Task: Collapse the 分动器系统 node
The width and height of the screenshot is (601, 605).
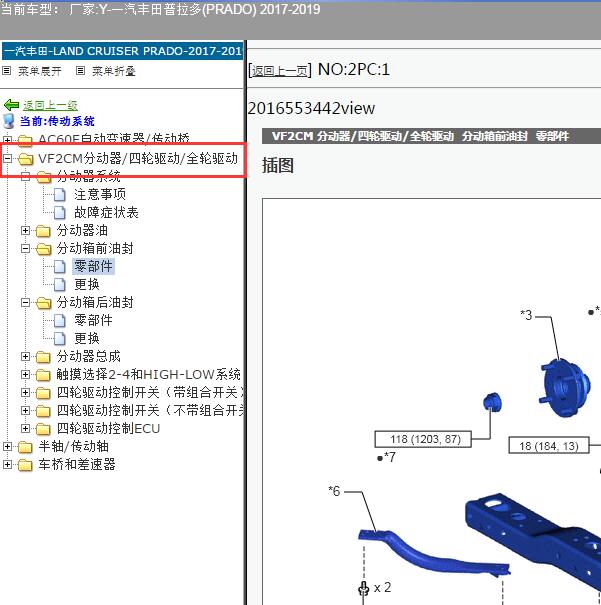Action: [x=25, y=177]
